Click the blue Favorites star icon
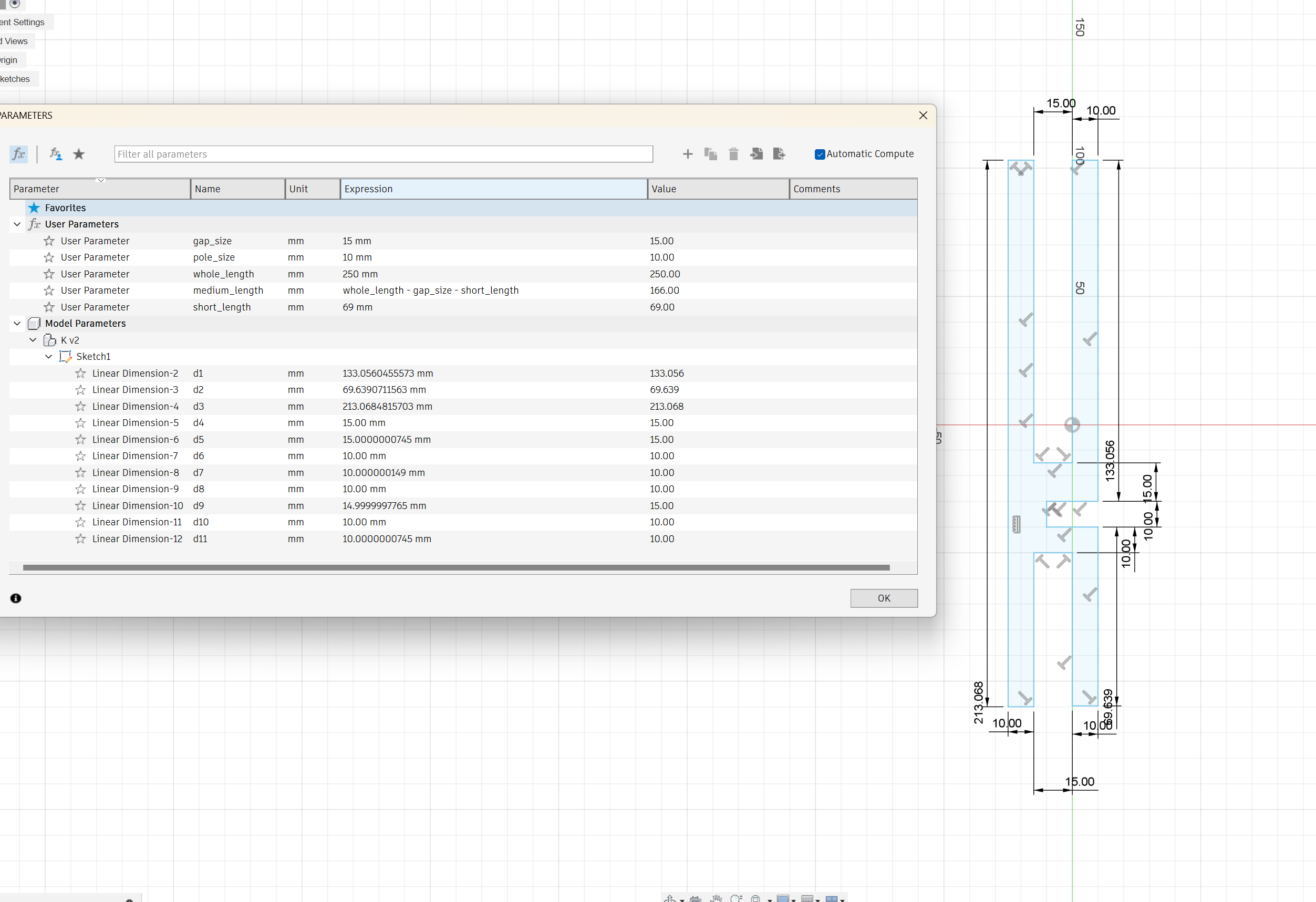 tap(34, 208)
